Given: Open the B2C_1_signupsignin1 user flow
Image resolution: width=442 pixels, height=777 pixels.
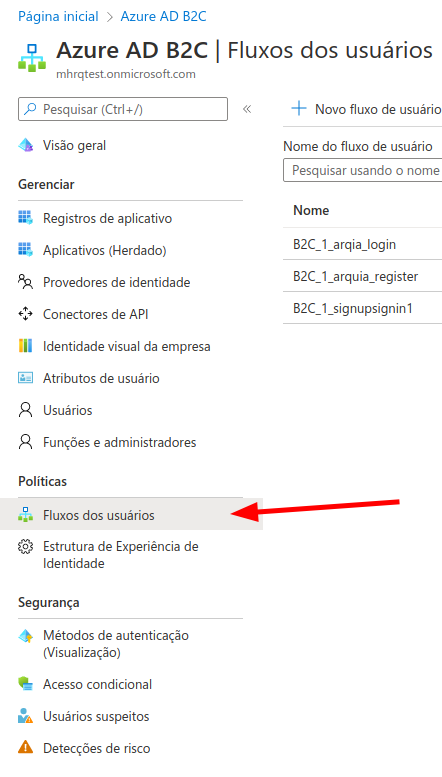Looking at the screenshot, I should [x=353, y=308].
